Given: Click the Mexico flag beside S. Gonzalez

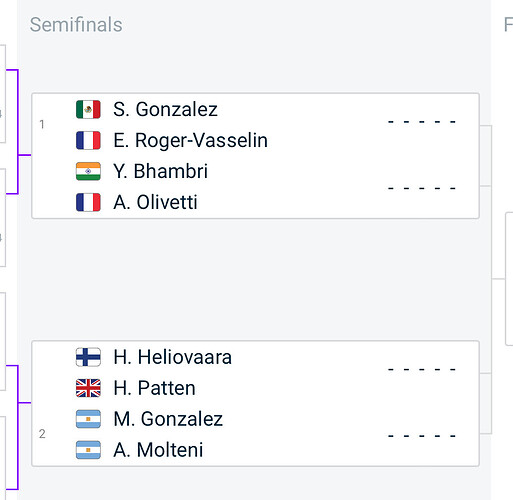Looking at the screenshot, I should (x=88, y=109).
